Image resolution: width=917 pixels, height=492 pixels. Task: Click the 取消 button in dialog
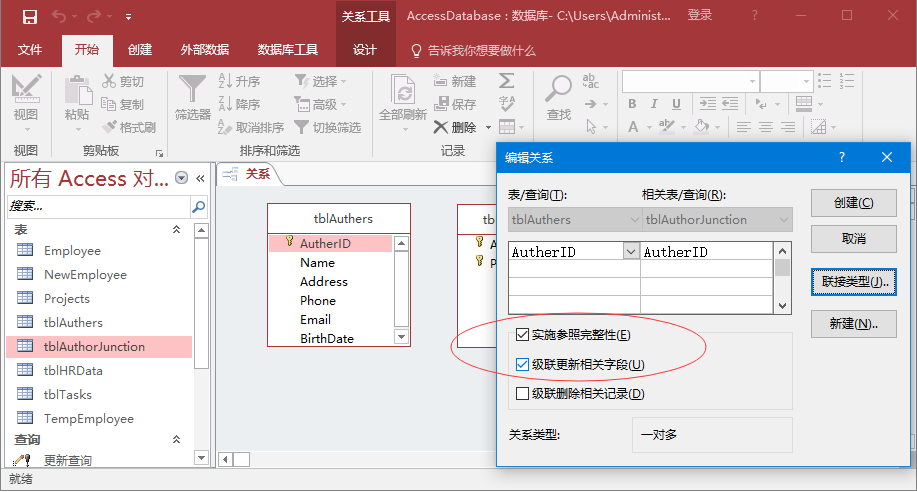point(853,239)
